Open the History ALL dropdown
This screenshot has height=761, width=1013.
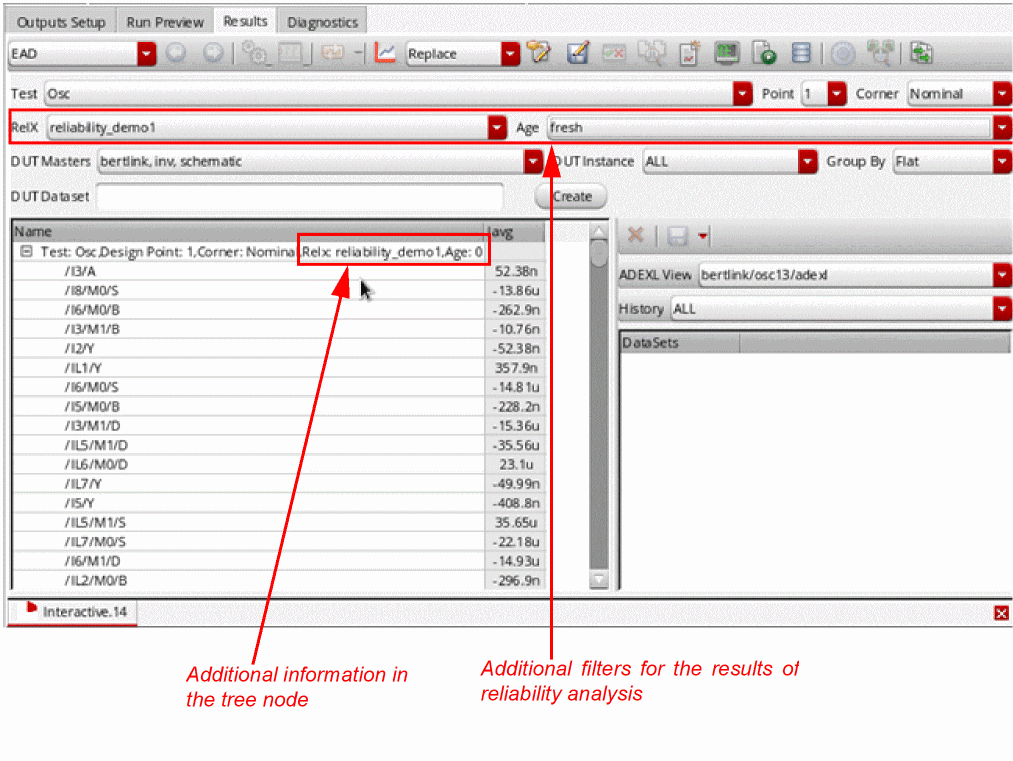1002,309
